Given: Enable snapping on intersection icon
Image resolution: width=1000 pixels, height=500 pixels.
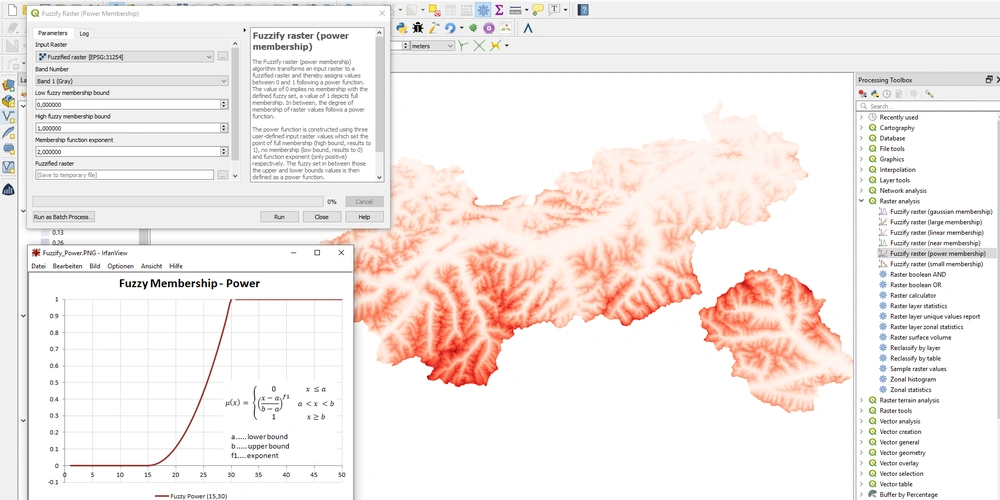Looking at the screenshot, I should (x=479, y=46).
